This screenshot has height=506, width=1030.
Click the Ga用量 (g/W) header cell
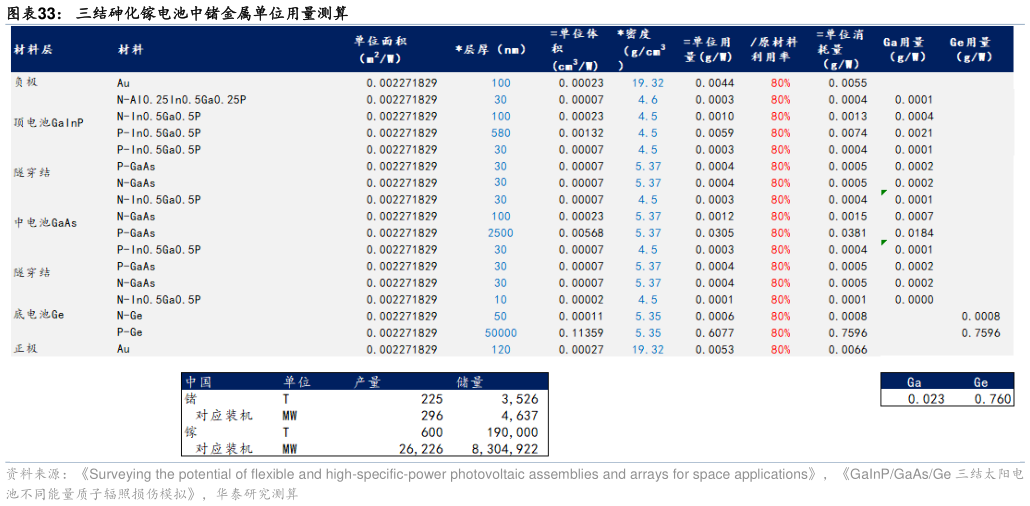[x=902, y=49]
